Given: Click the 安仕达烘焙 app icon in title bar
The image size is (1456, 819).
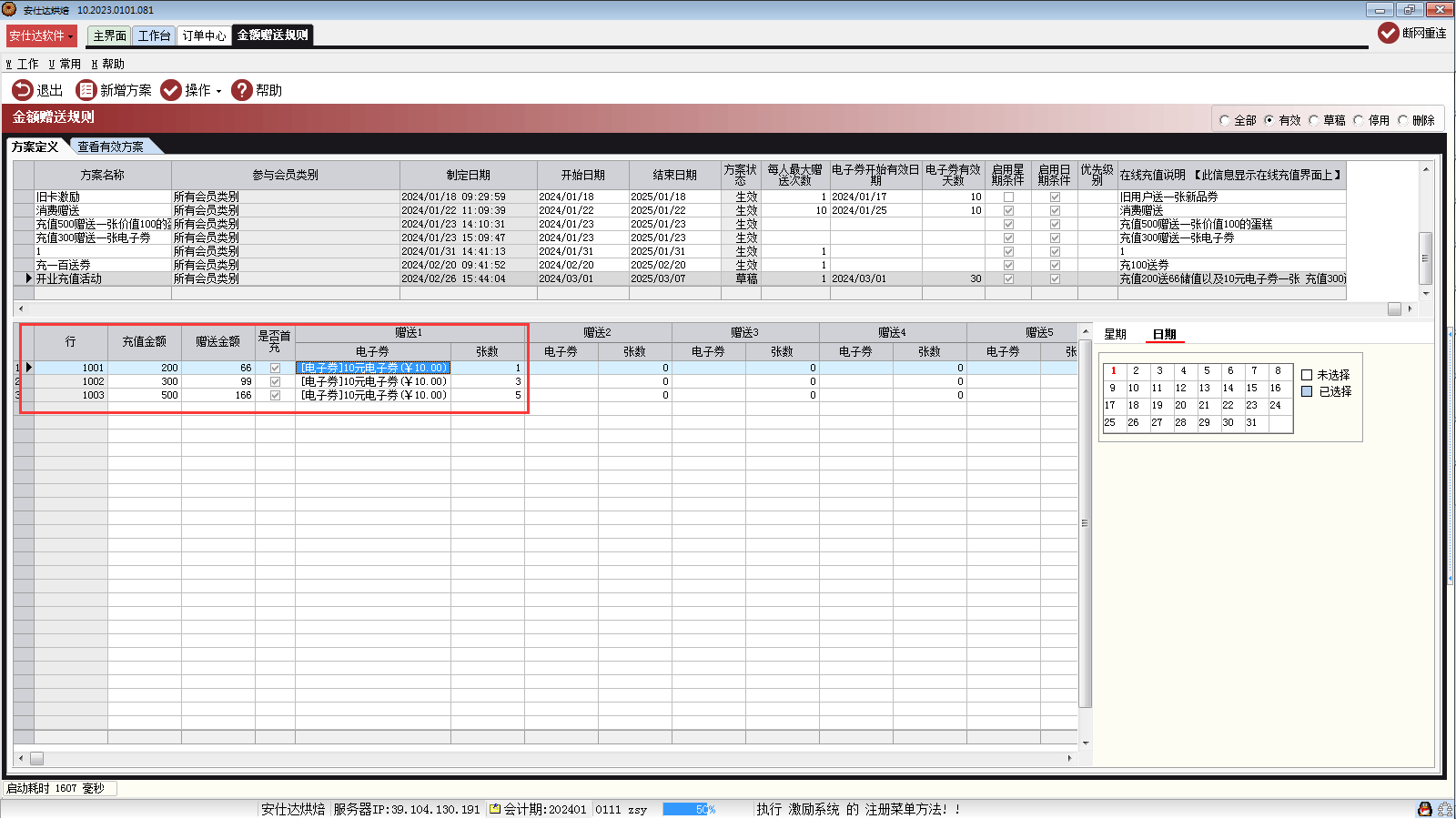Looking at the screenshot, I should [9, 9].
